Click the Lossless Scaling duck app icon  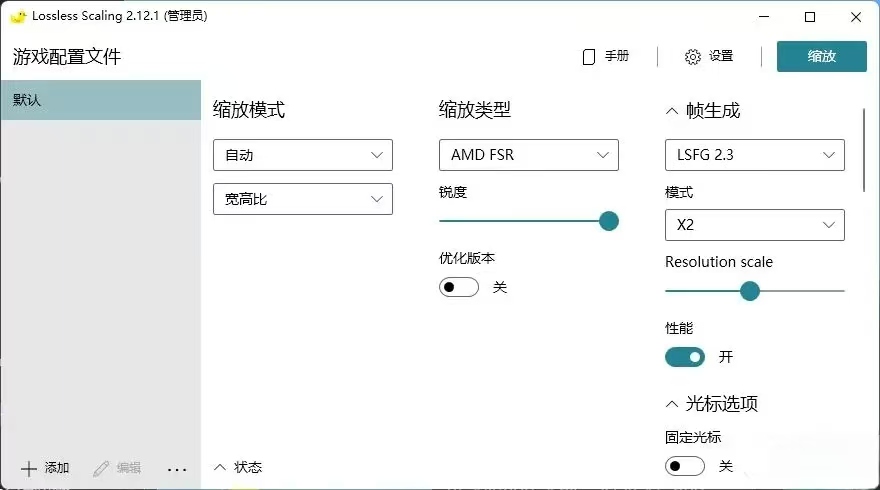pos(19,16)
